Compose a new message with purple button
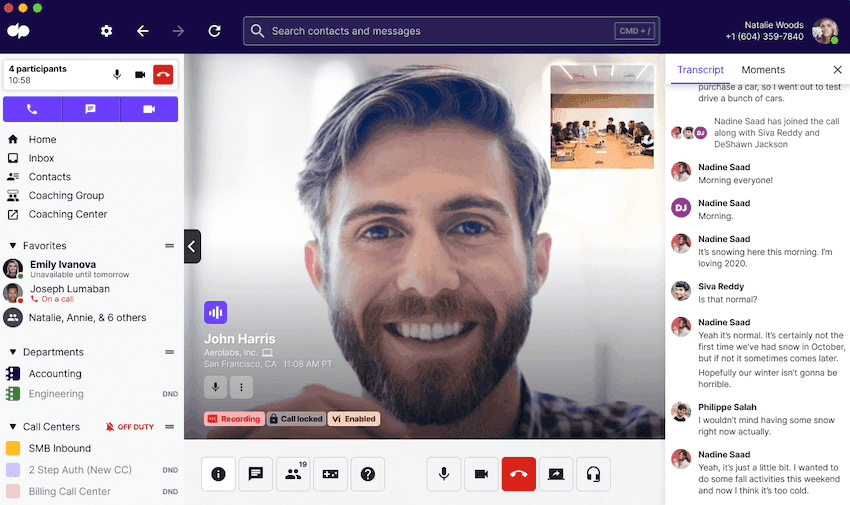The height and width of the screenshot is (505, 850). [x=91, y=109]
